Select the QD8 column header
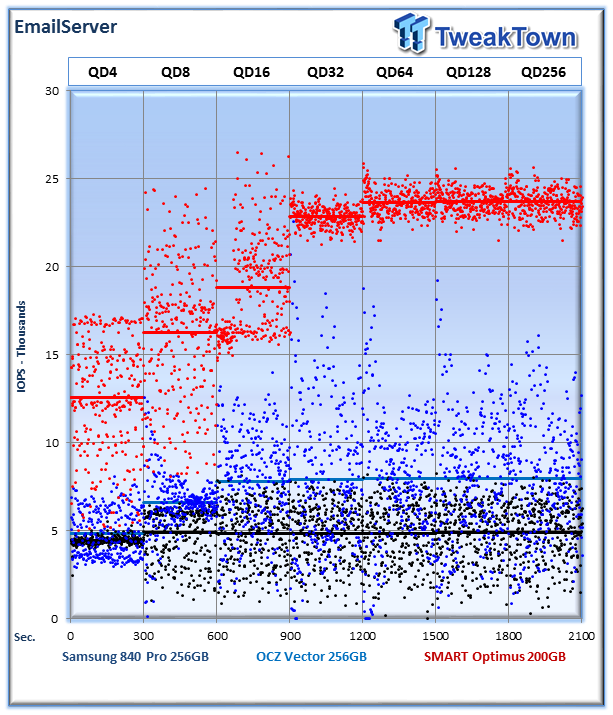613x715 pixels. pos(176,72)
